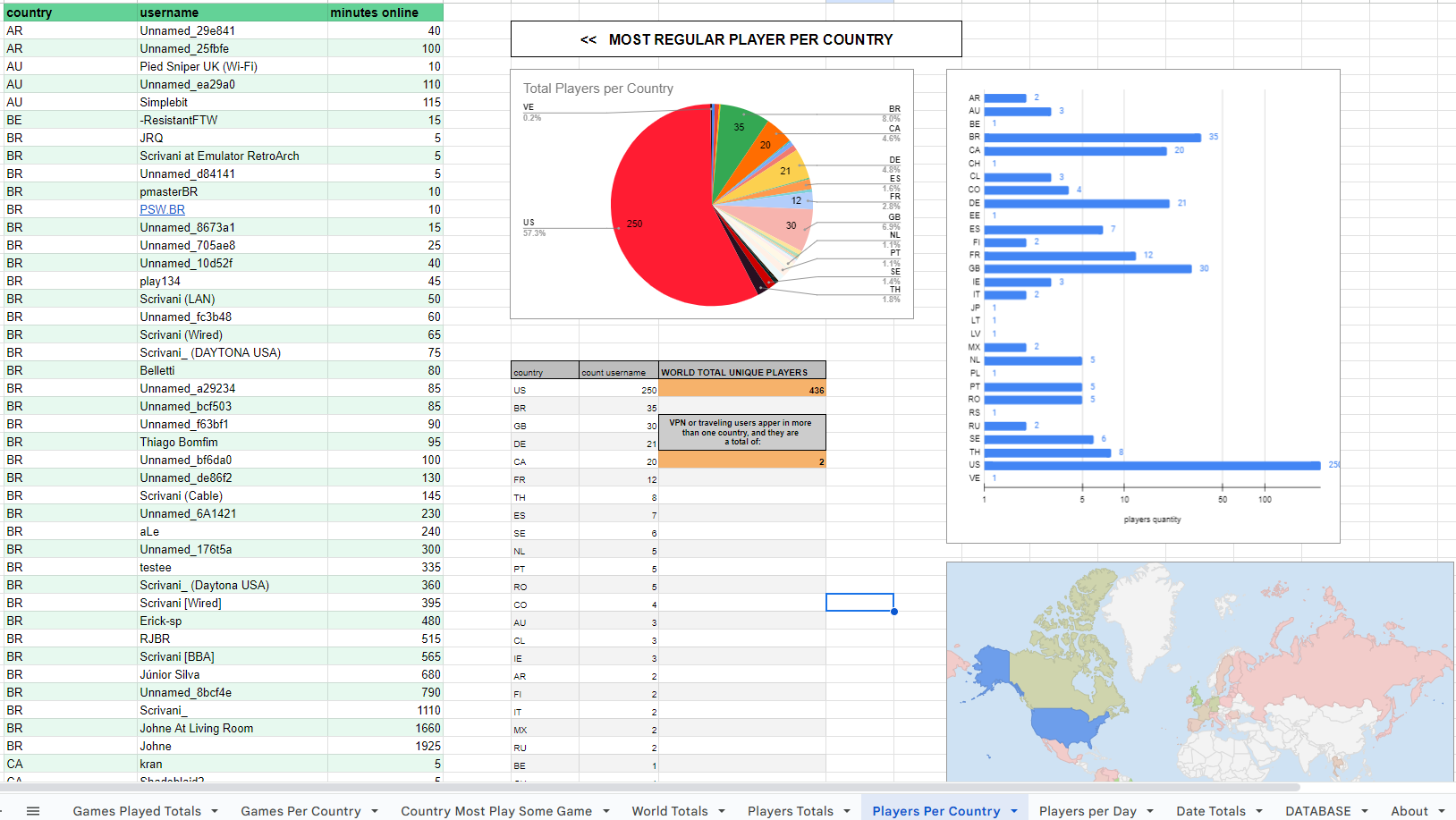Select username cell 'kran'
Image resolution: width=1456 pixels, height=820 pixels.
coord(233,764)
